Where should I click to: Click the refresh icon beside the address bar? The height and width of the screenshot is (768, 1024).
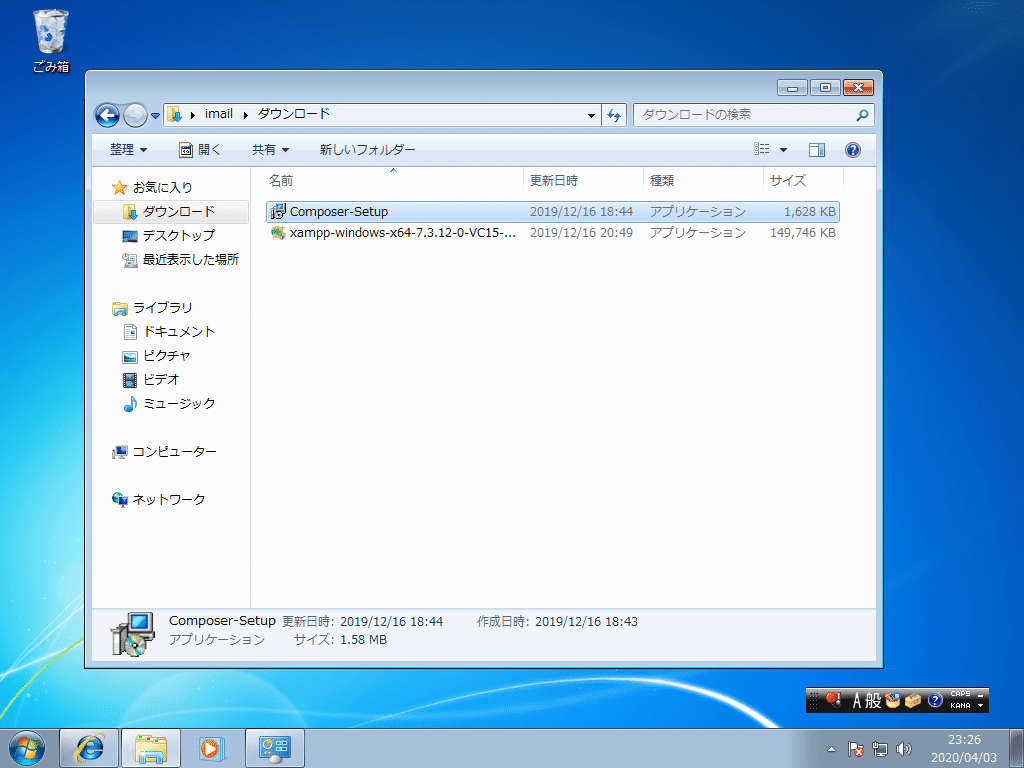(x=614, y=114)
